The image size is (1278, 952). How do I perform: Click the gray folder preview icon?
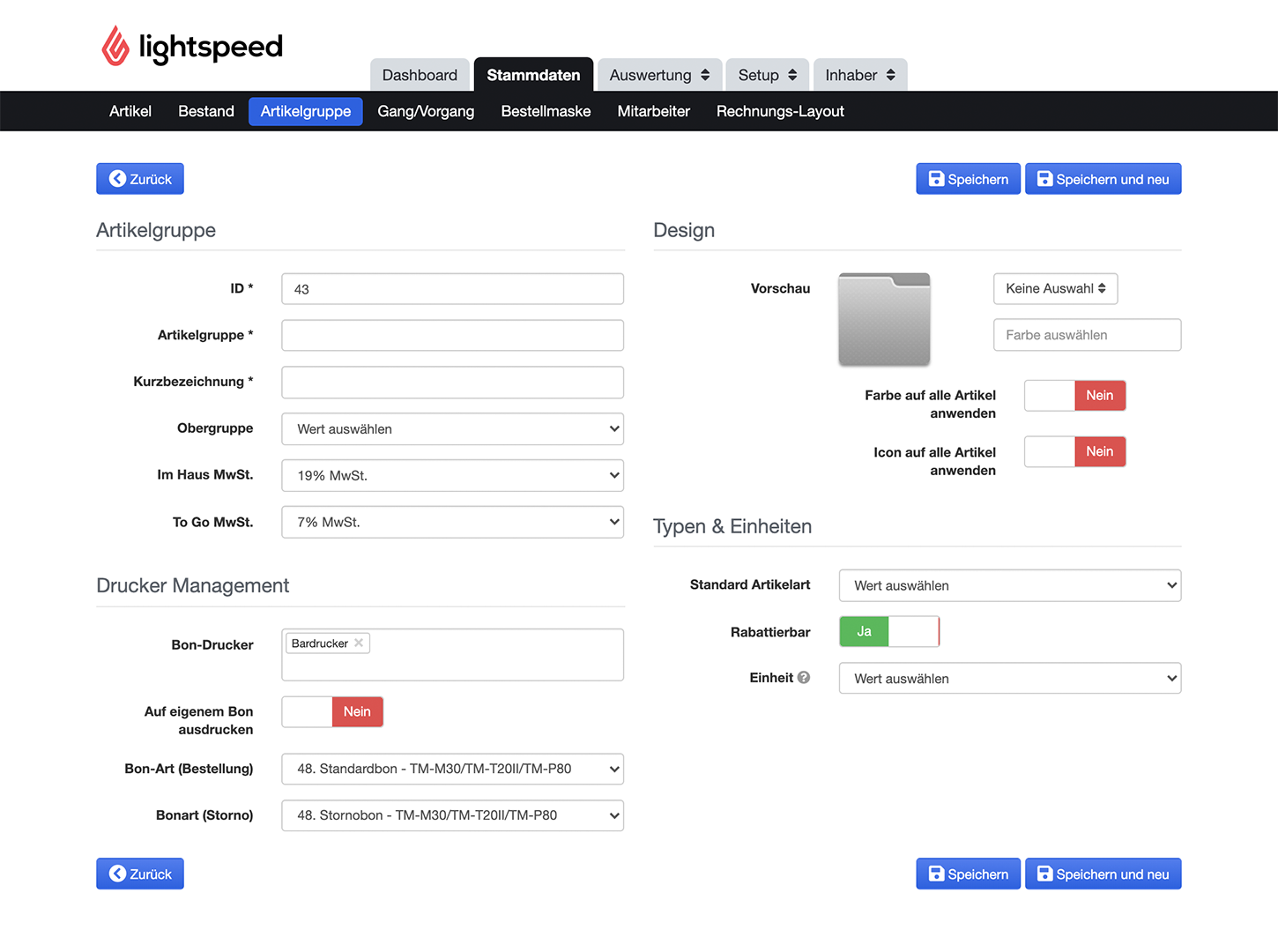(884, 319)
